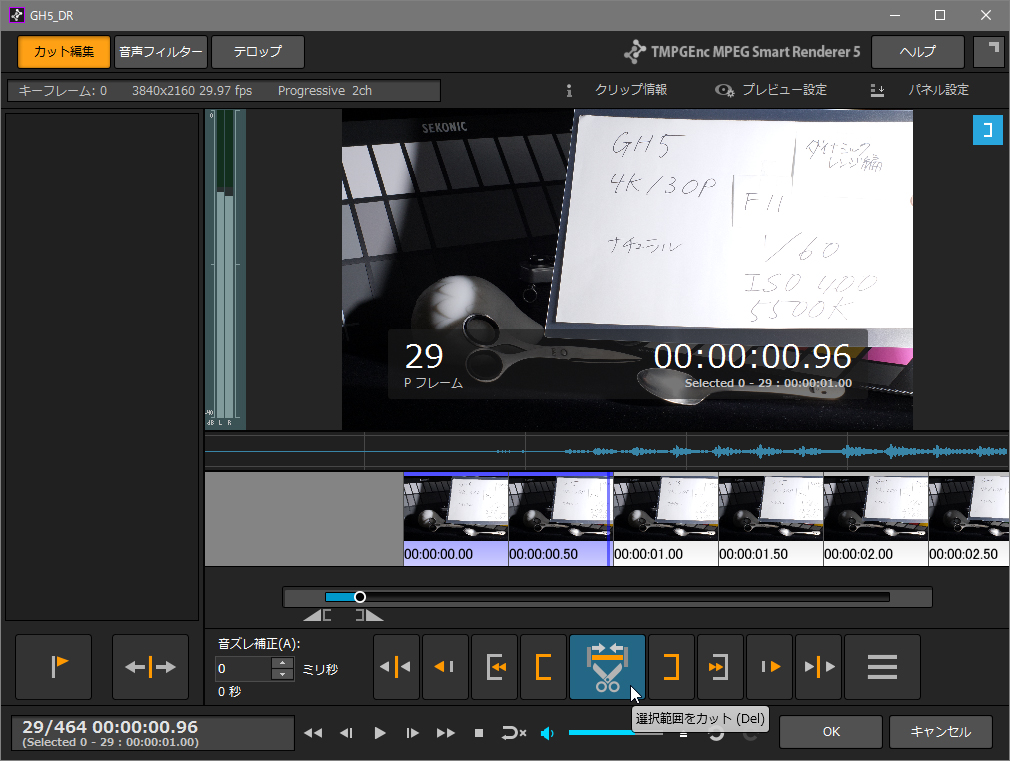
Task: Increase 音ズレ補正 value with the up arrow
Action: point(282,662)
